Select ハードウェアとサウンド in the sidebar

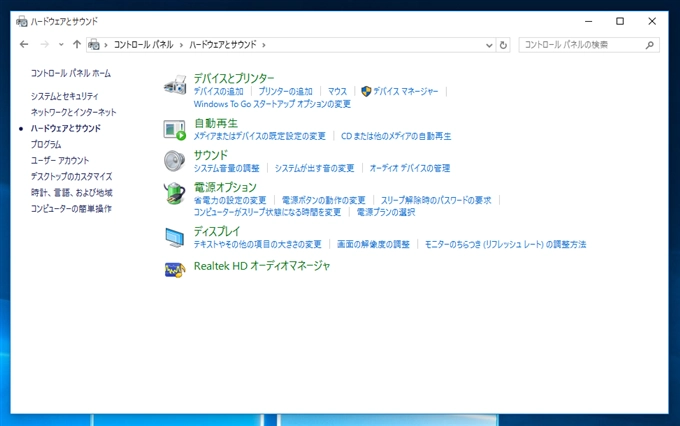click(65, 128)
